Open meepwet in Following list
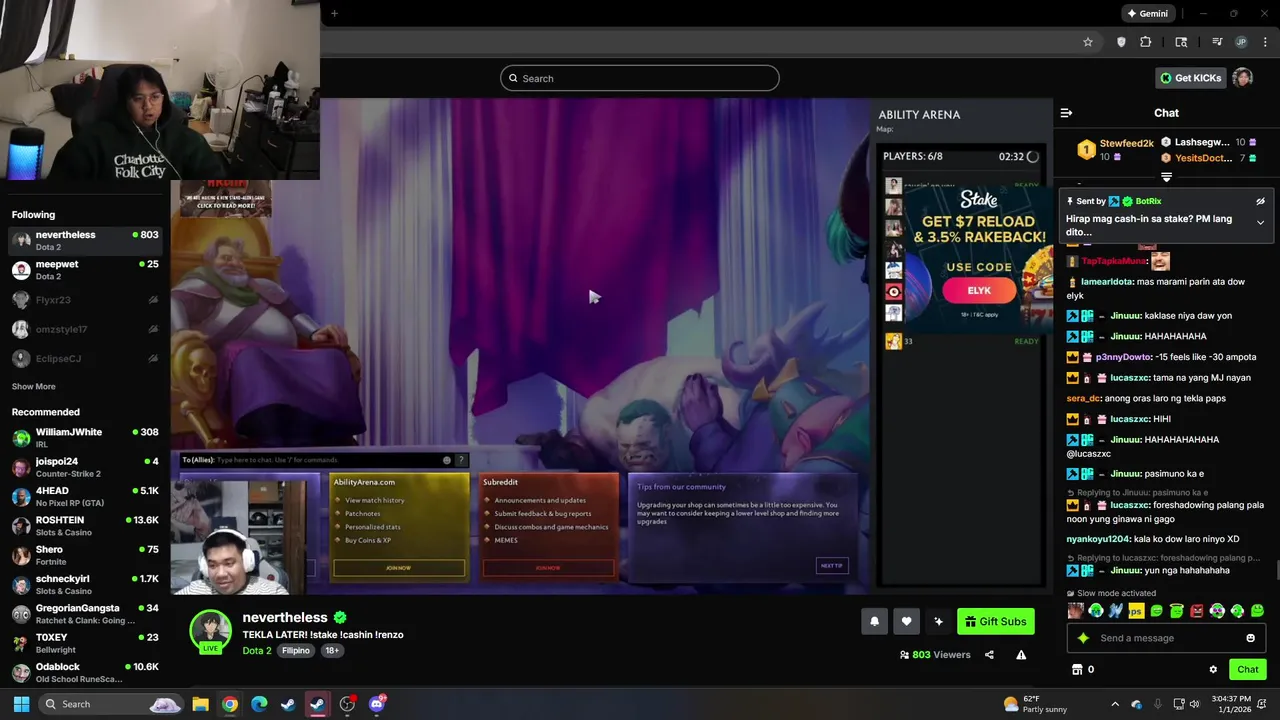This screenshot has width=1280, height=720. 85,270
